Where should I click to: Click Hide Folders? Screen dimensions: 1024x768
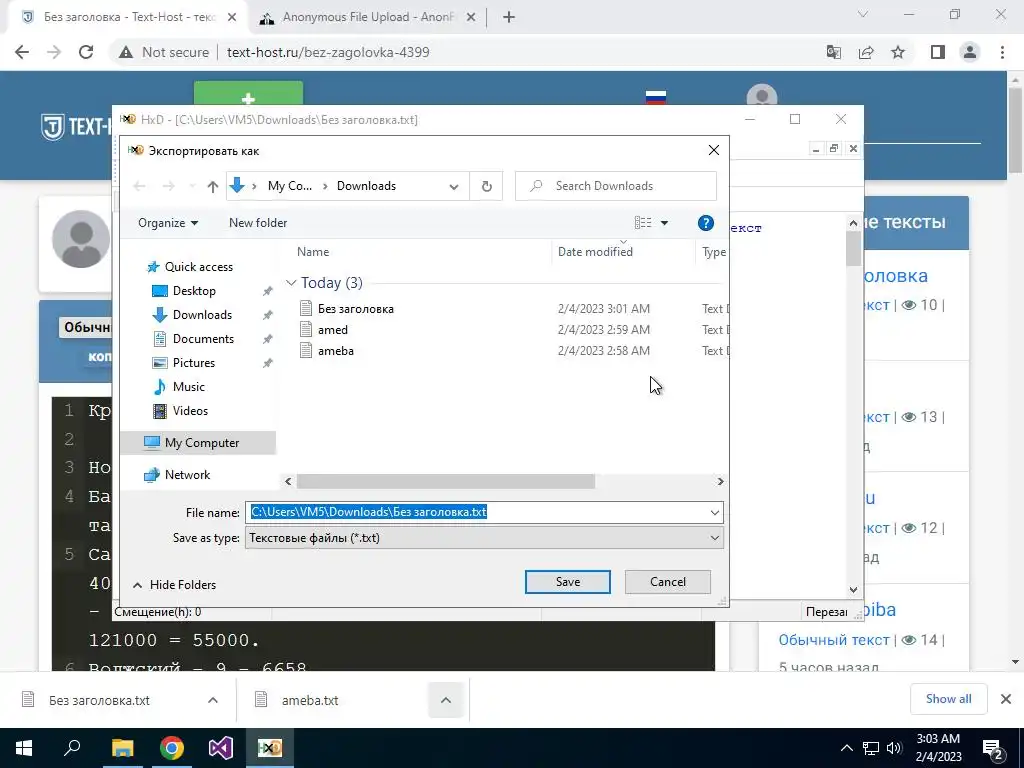pos(174,584)
